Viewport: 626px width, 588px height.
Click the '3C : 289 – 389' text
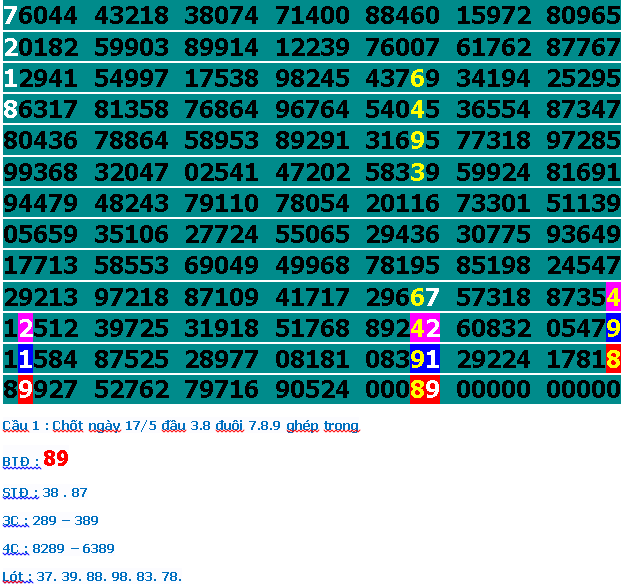point(50,521)
